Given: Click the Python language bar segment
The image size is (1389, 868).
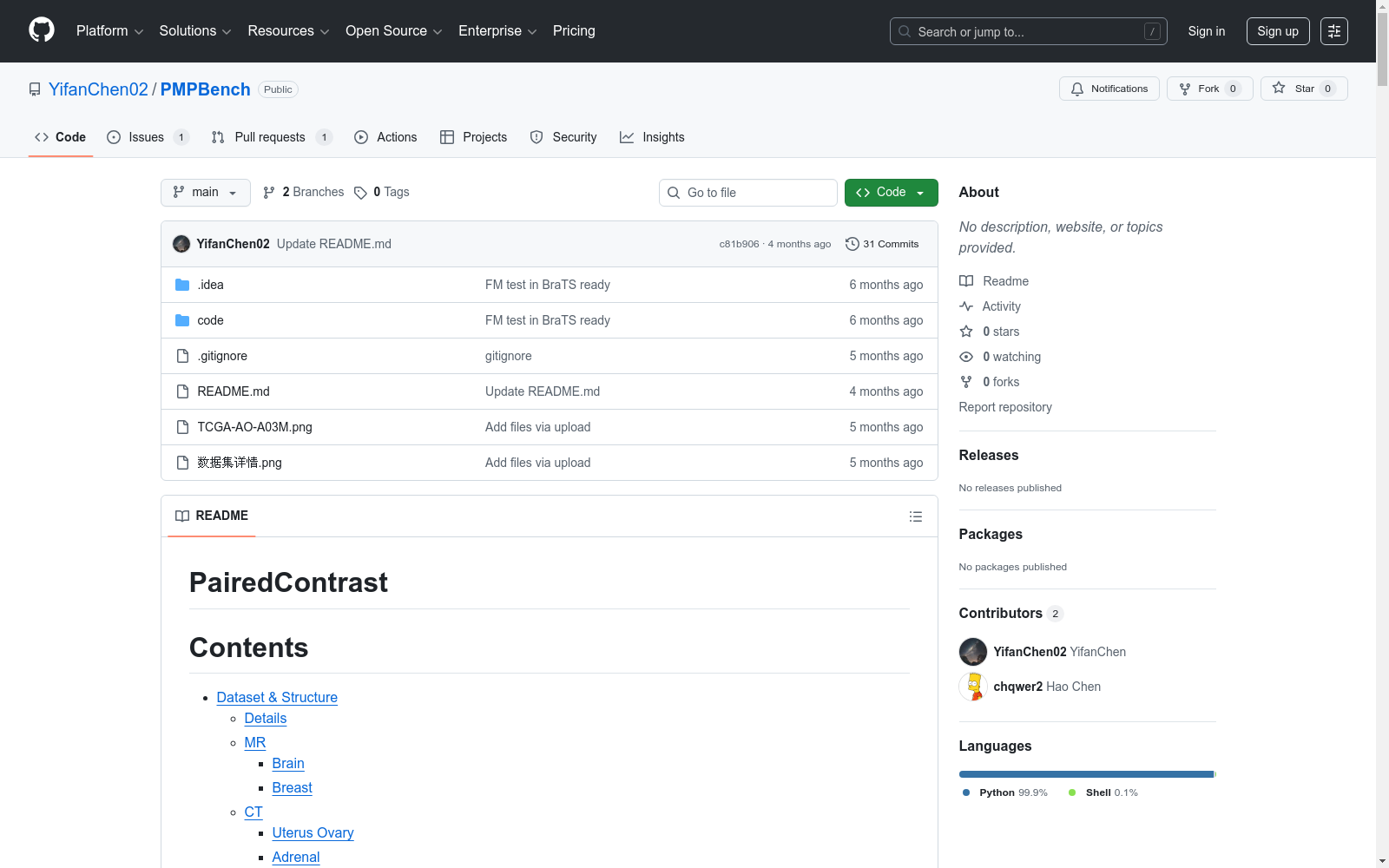Looking at the screenshot, I should 1086,774.
